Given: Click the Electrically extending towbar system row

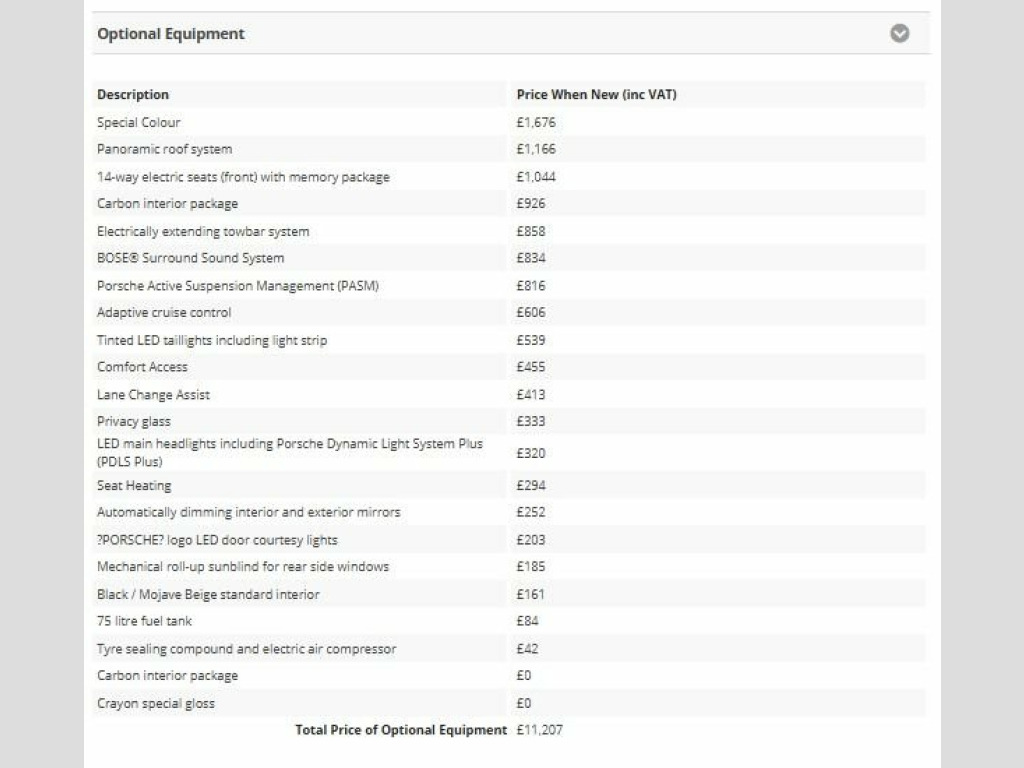Looking at the screenshot, I should (203, 231).
